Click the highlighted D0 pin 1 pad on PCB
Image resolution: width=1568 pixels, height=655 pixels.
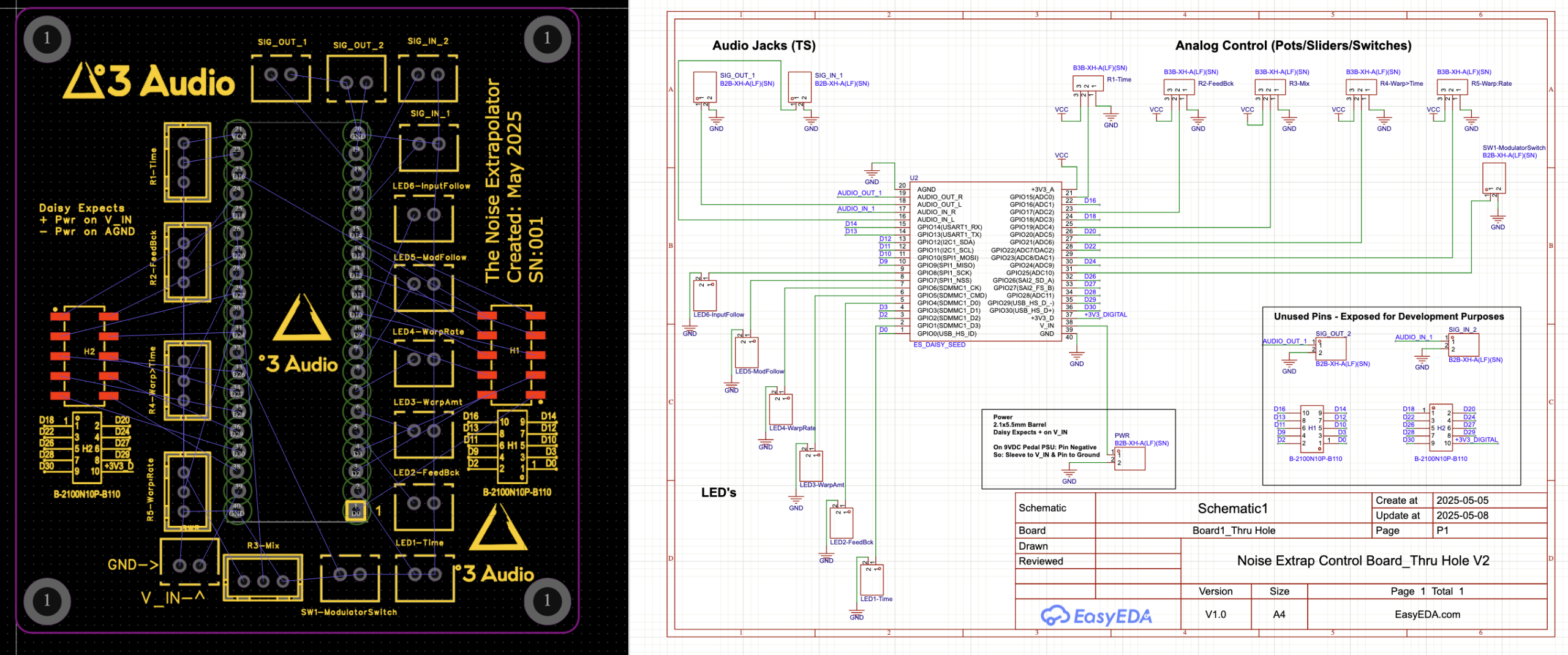tap(356, 511)
